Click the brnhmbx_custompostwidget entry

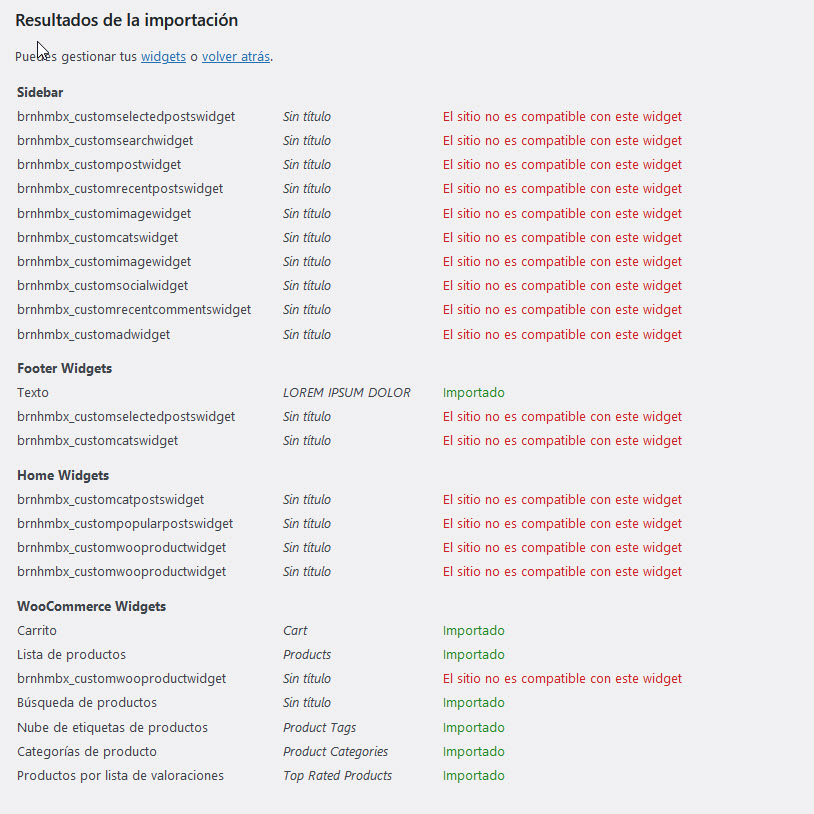coord(99,165)
